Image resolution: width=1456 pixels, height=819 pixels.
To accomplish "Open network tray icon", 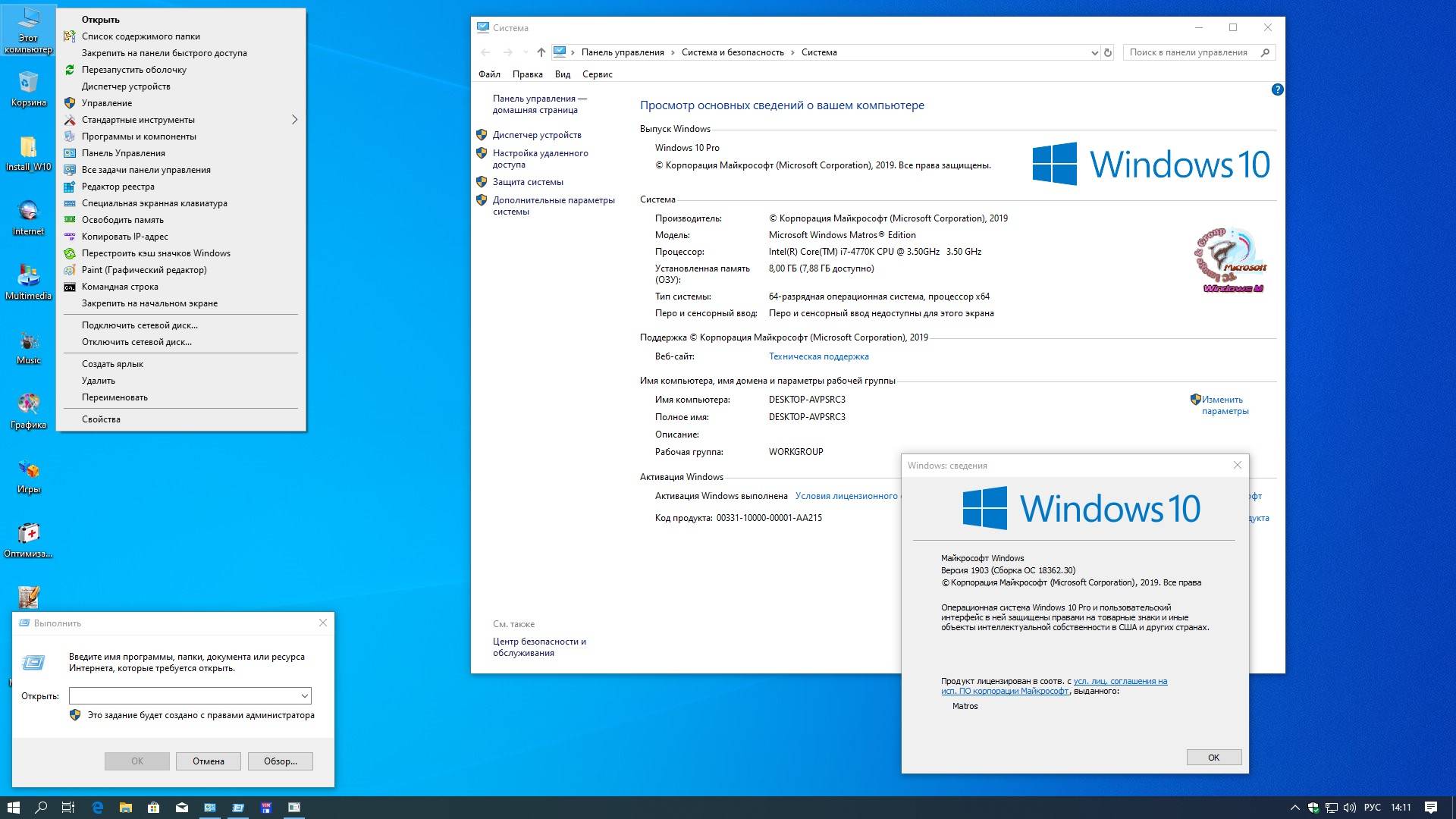I will (x=1332, y=808).
